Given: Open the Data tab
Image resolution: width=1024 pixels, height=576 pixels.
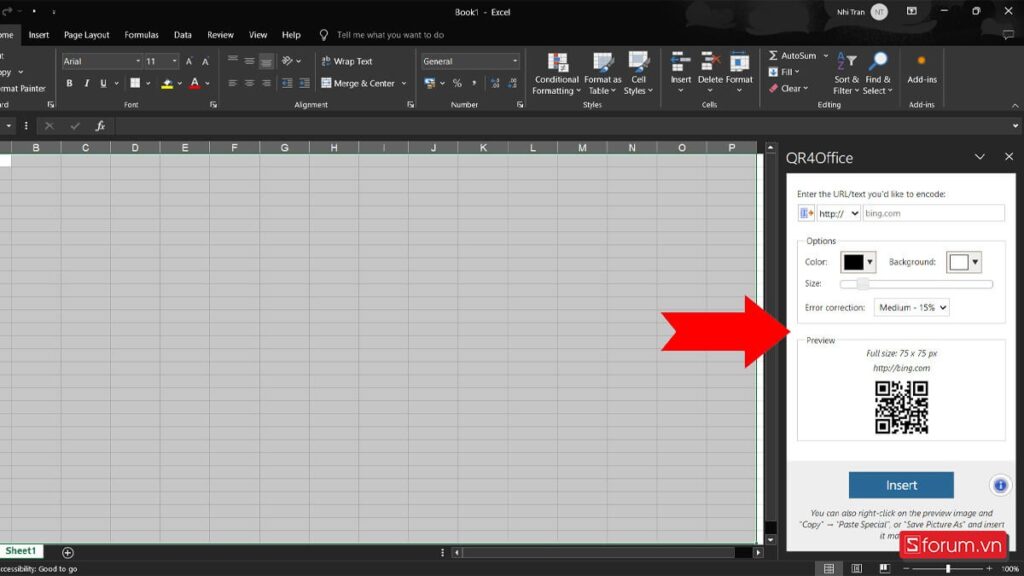Looking at the screenshot, I should point(183,35).
